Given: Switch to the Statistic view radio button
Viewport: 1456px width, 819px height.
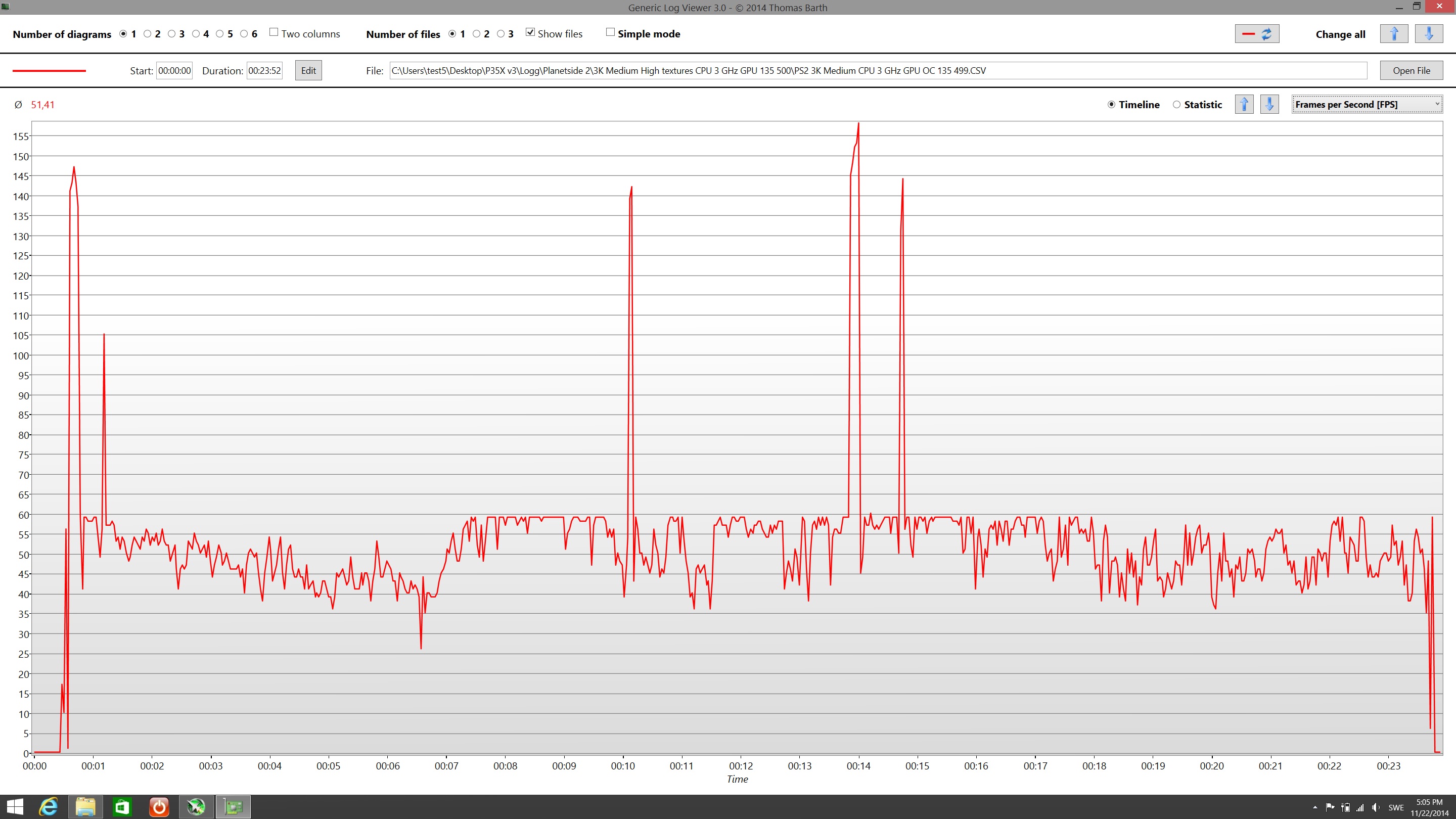Looking at the screenshot, I should coord(1177,105).
